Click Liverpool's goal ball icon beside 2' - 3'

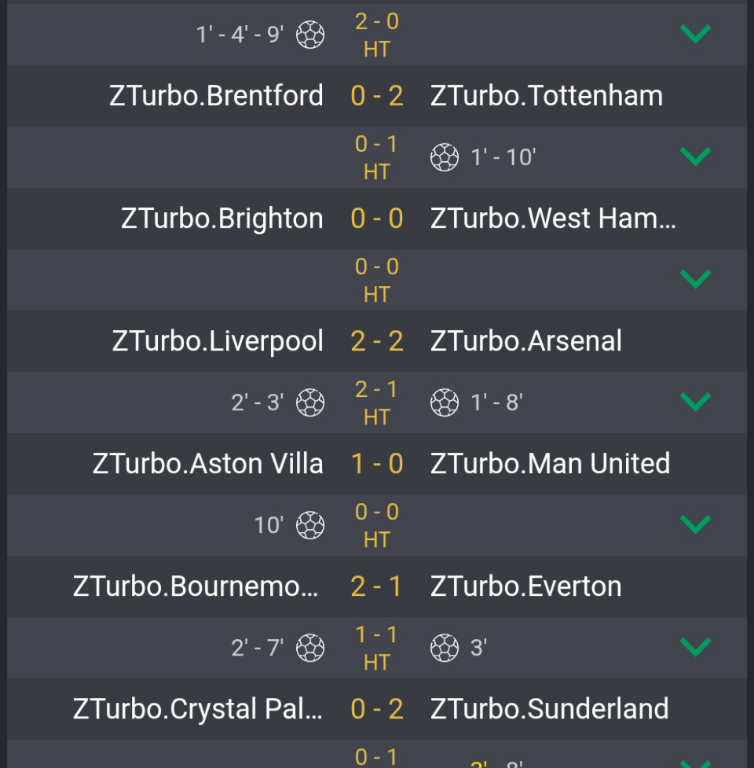click(x=310, y=403)
